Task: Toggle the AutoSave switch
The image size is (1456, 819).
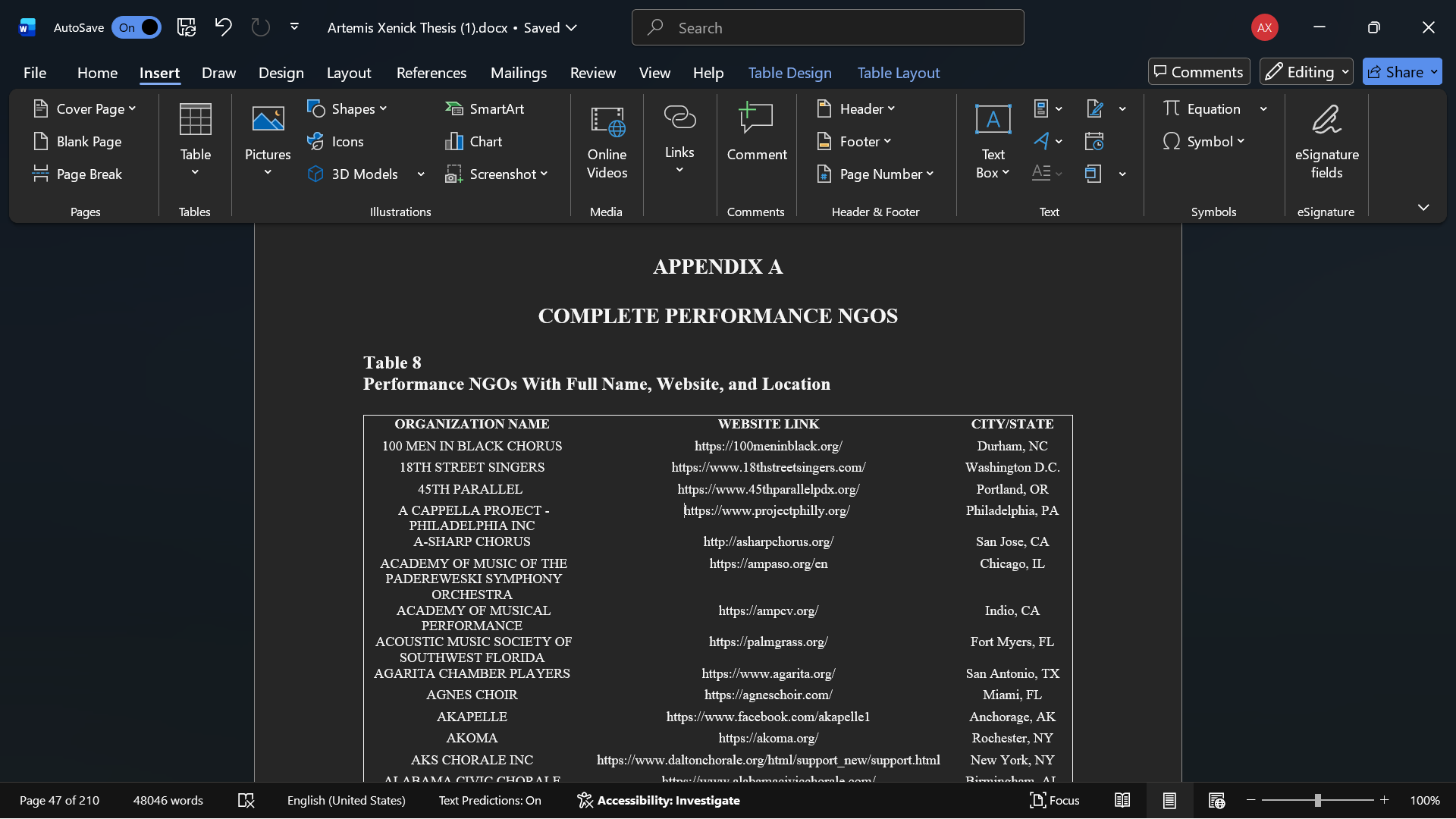Action: (136, 28)
